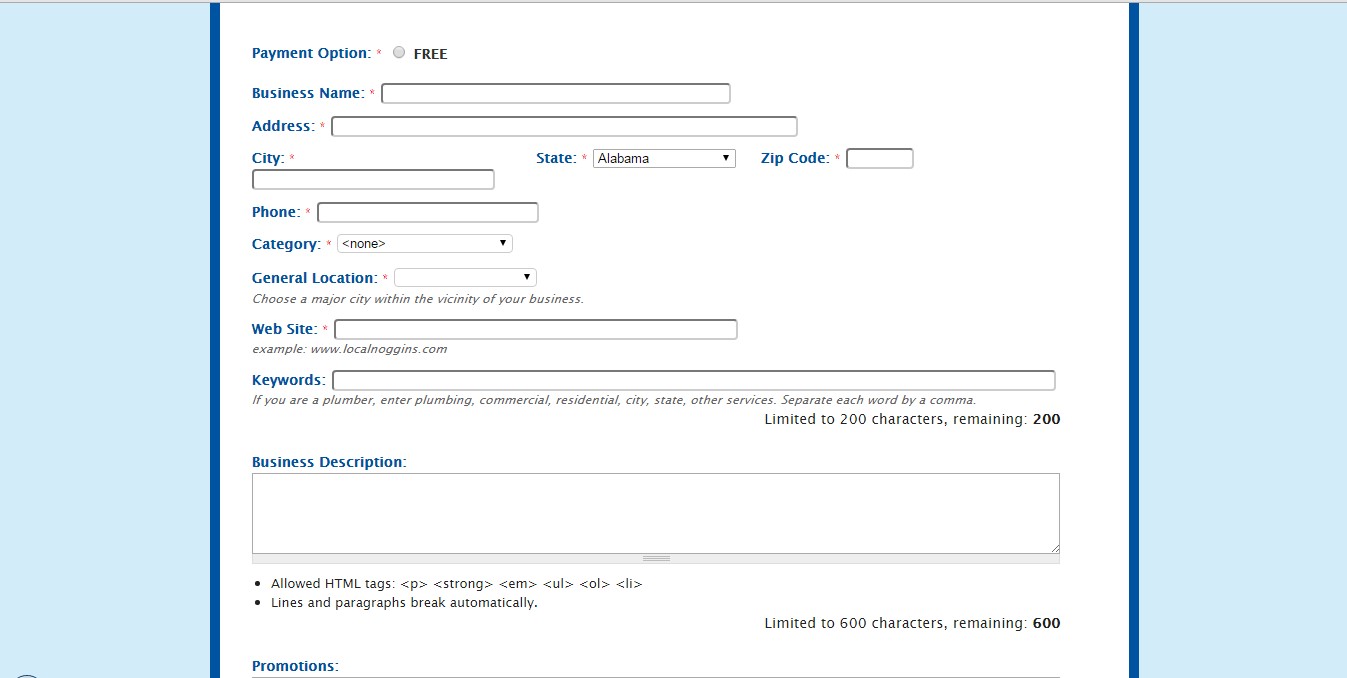This screenshot has width=1347, height=678.
Task: Click the 'Choose a major city' hint text
Action: (417, 299)
